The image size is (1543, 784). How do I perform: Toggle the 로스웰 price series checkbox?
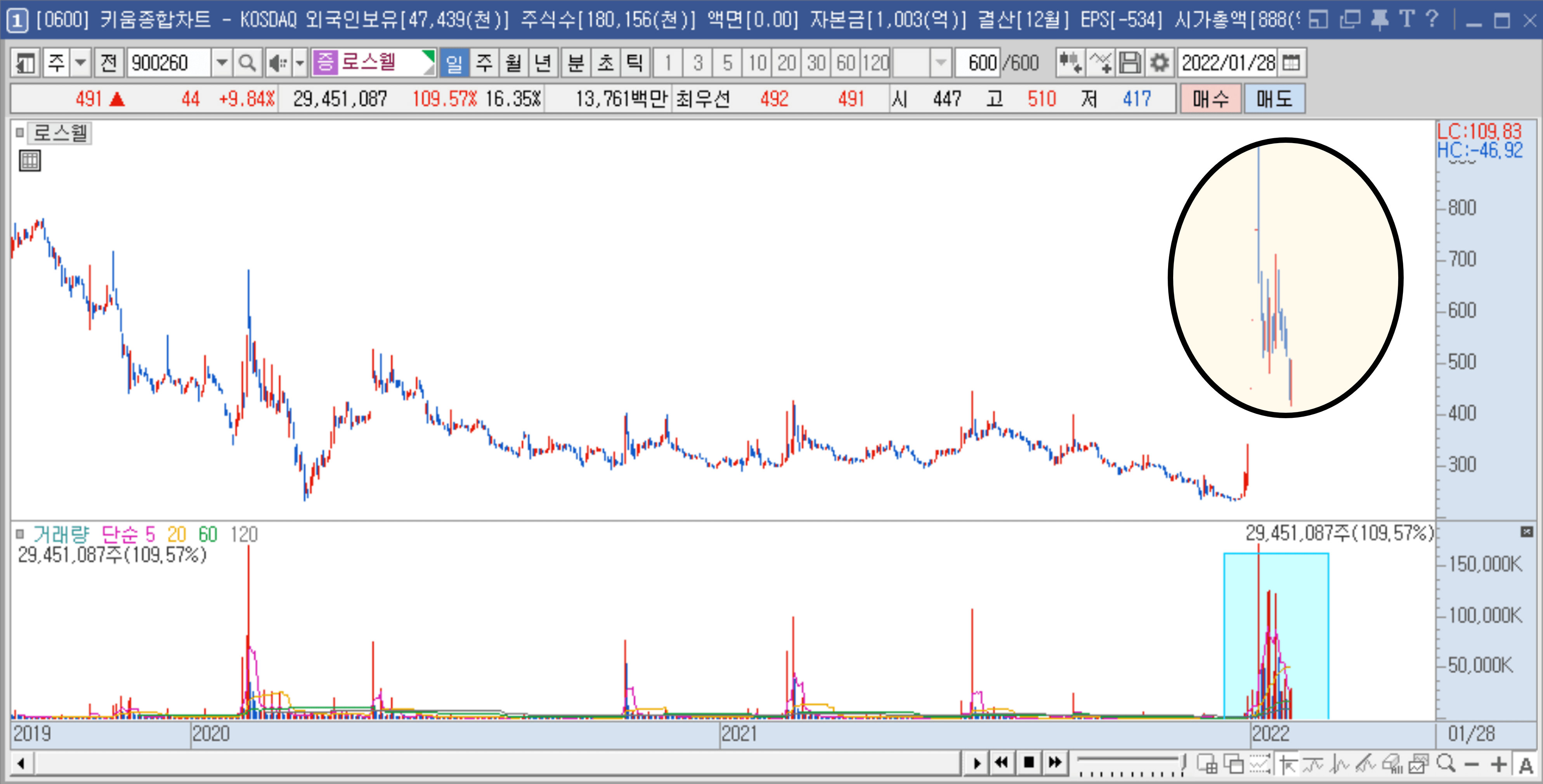20,132
